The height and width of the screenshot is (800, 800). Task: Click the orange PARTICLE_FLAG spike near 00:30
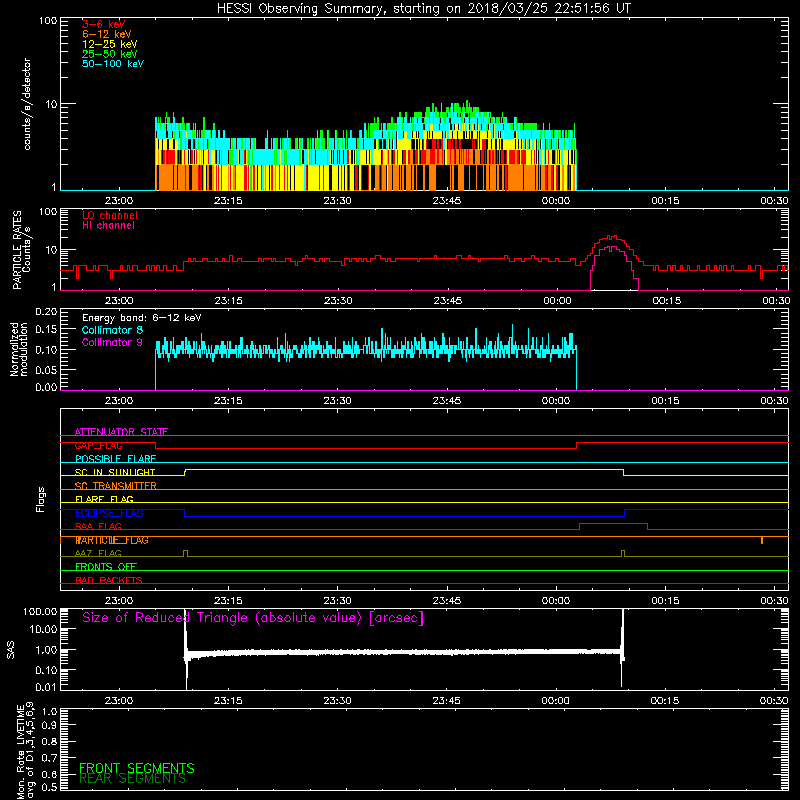click(x=762, y=540)
